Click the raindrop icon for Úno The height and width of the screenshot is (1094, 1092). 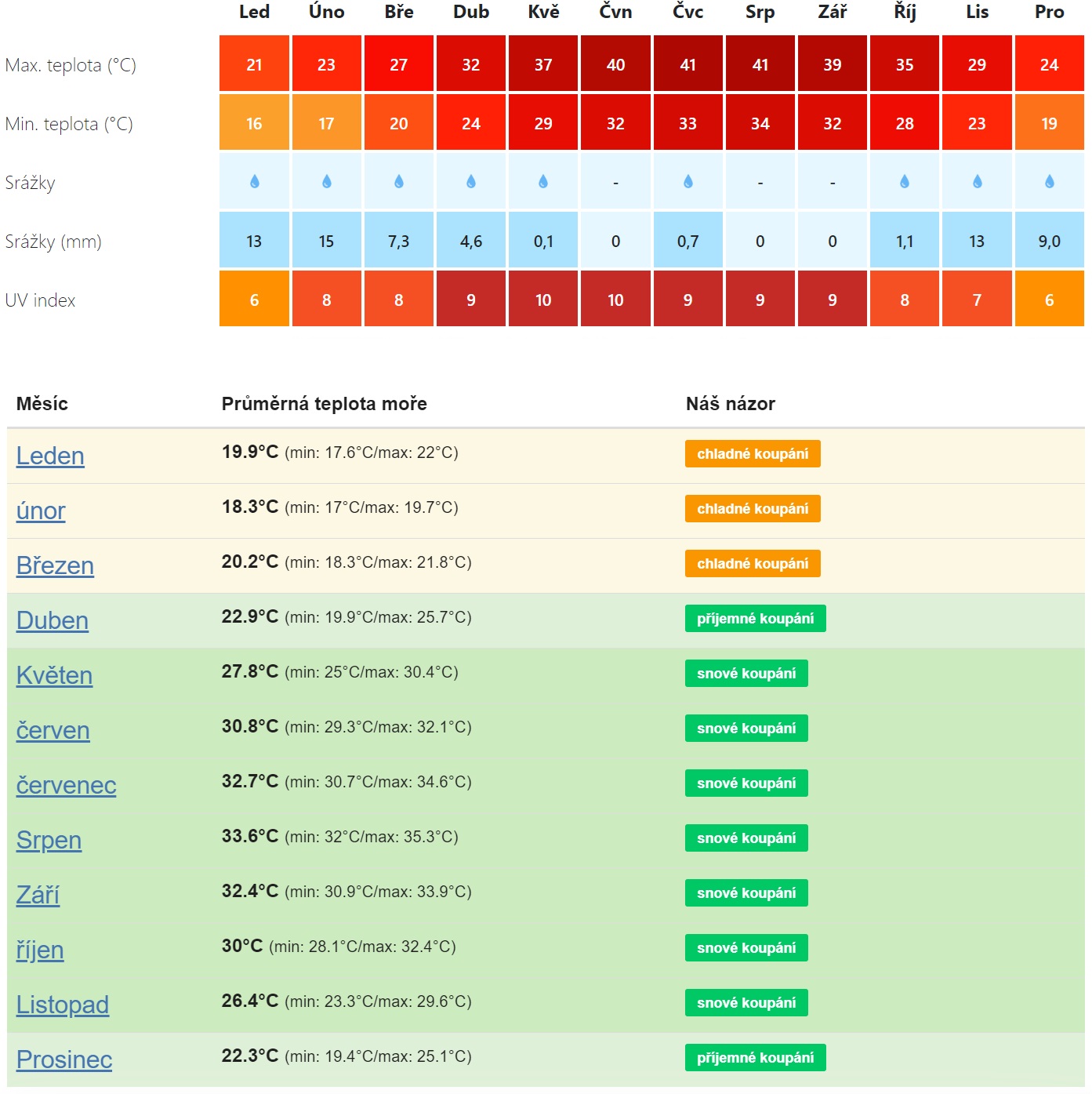(x=326, y=182)
